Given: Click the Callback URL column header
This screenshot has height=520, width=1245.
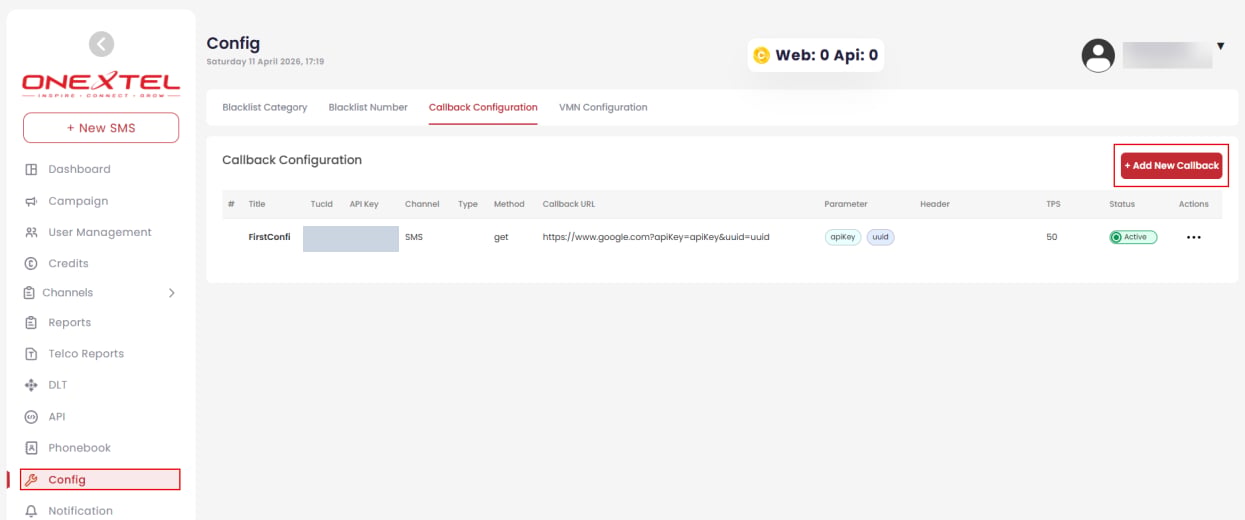Looking at the screenshot, I should click(x=569, y=204).
